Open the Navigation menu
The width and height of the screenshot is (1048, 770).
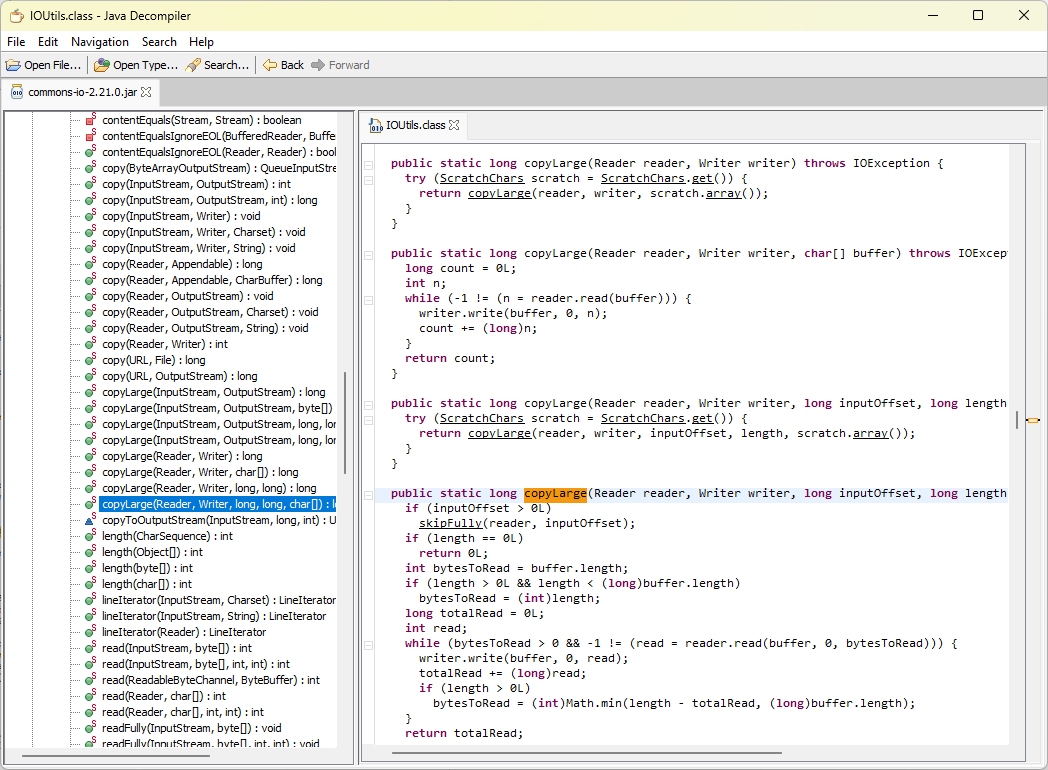pos(99,42)
